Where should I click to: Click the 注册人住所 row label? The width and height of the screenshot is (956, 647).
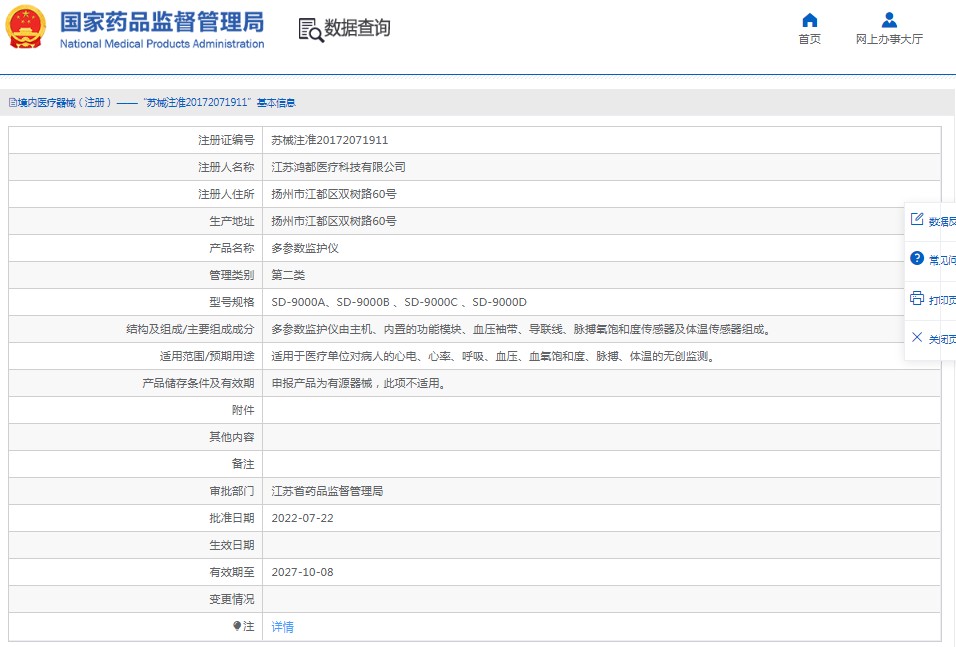click(x=226, y=194)
